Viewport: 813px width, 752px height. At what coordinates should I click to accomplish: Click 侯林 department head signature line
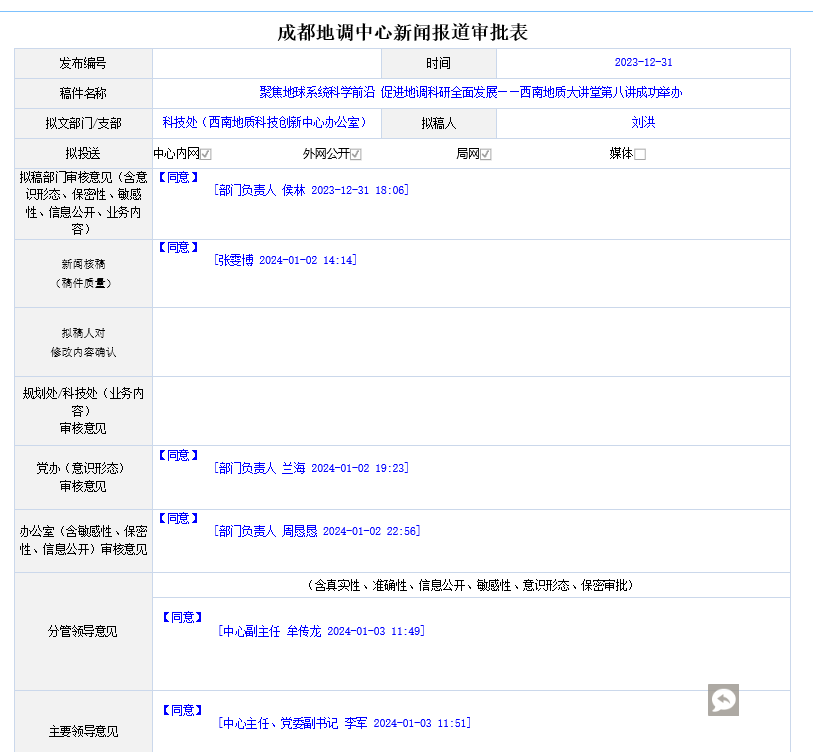pos(311,190)
